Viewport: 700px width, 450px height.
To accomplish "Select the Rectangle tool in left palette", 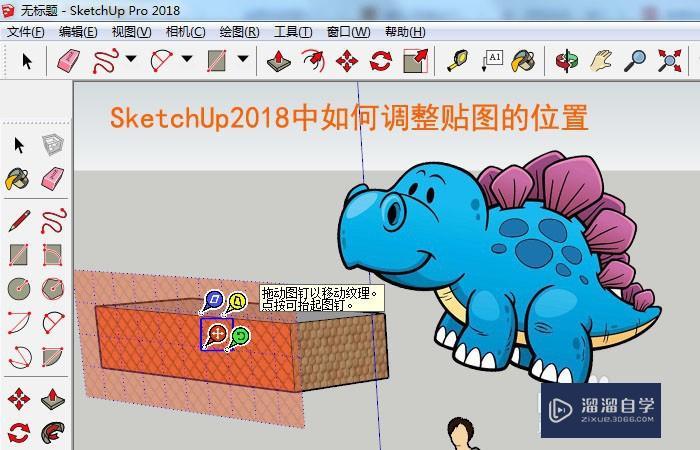I will pyautogui.click(x=19, y=255).
